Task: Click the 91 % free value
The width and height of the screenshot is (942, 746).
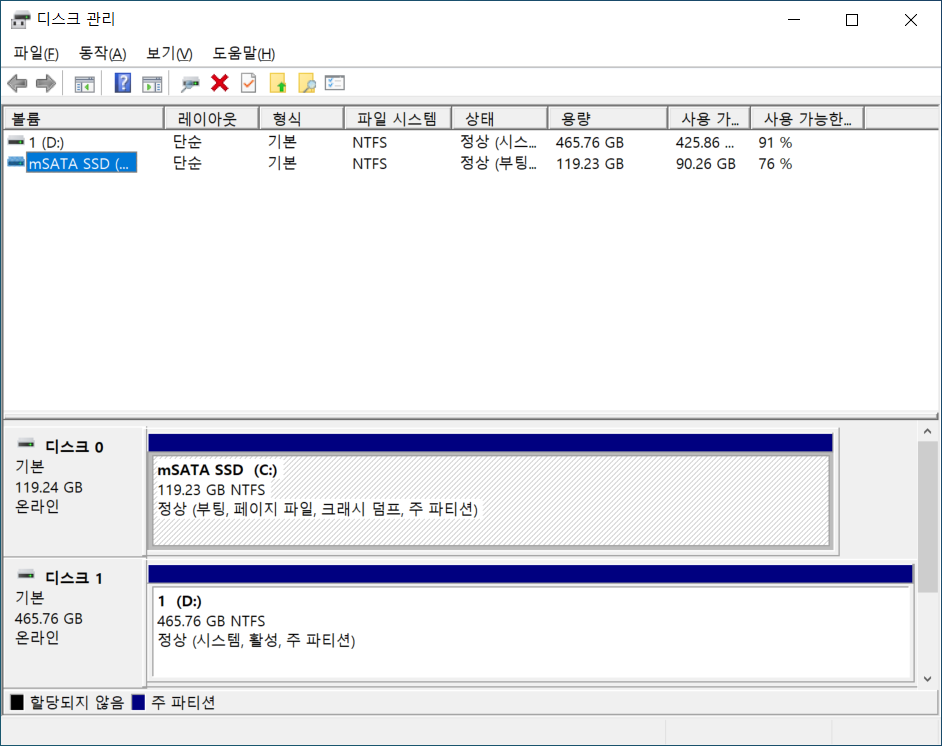Action: click(775, 143)
